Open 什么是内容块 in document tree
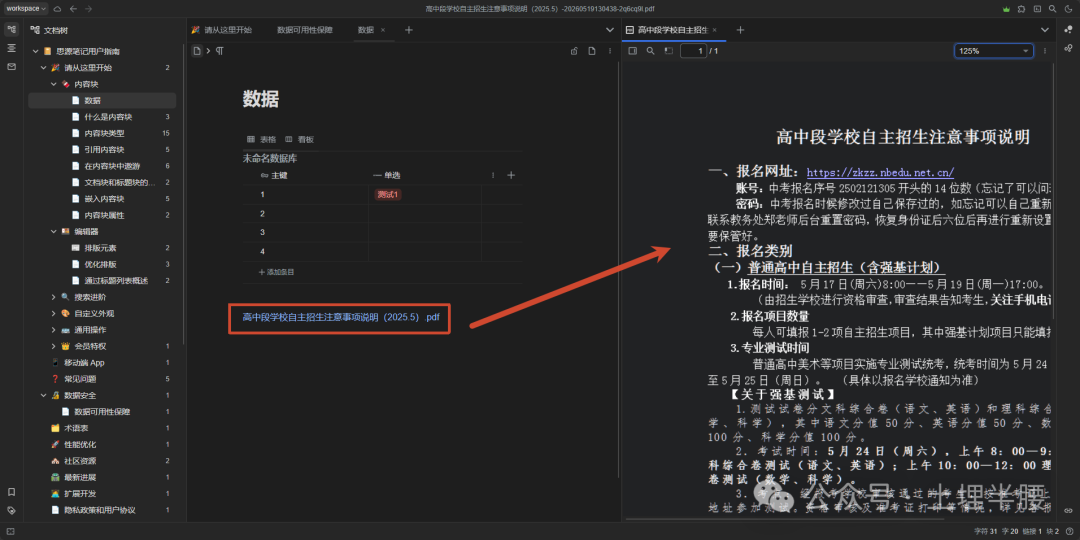 pyautogui.click(x=109, y=117)
